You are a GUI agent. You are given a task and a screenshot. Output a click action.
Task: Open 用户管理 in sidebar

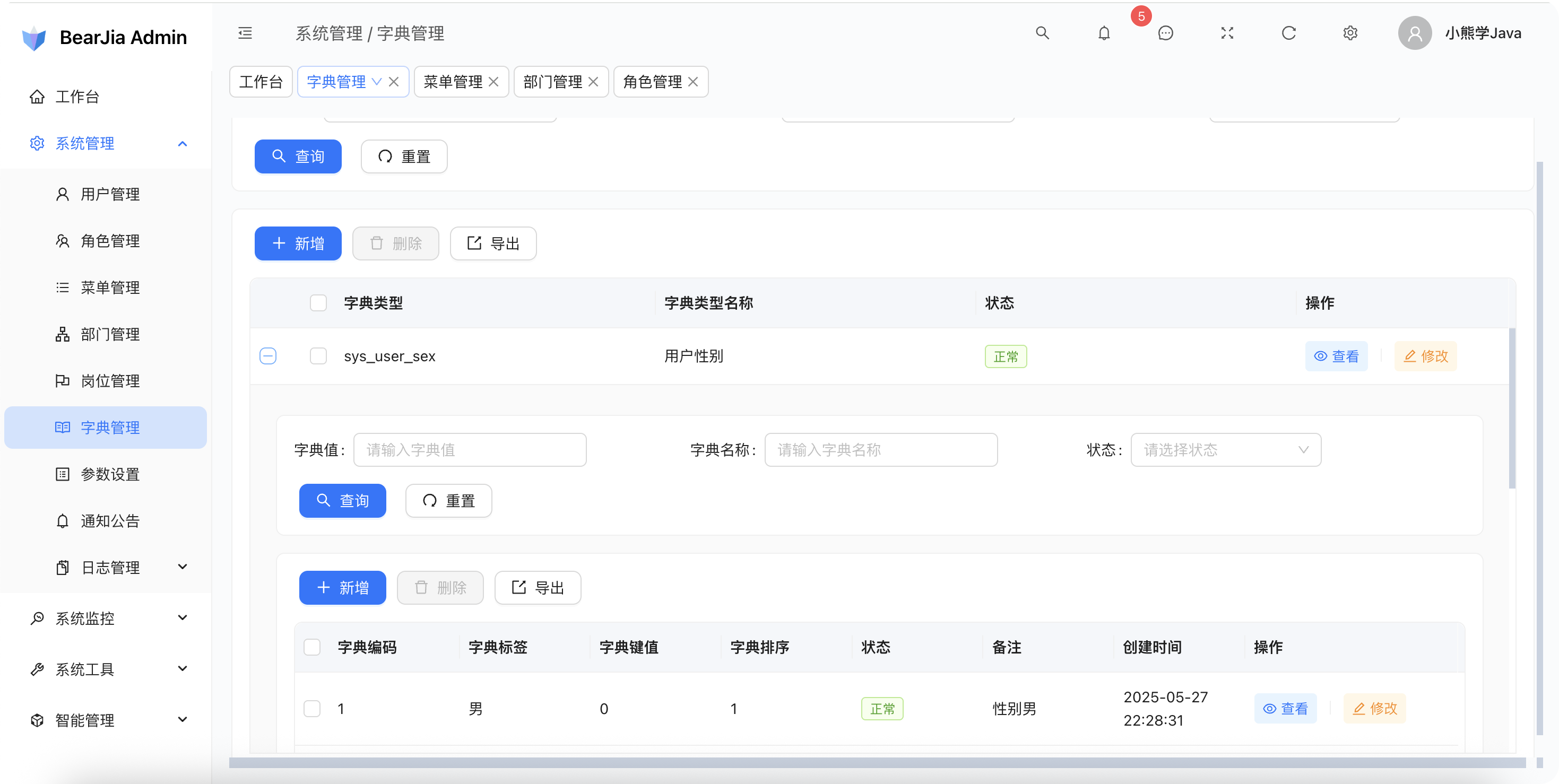click(x=106, y=194)
